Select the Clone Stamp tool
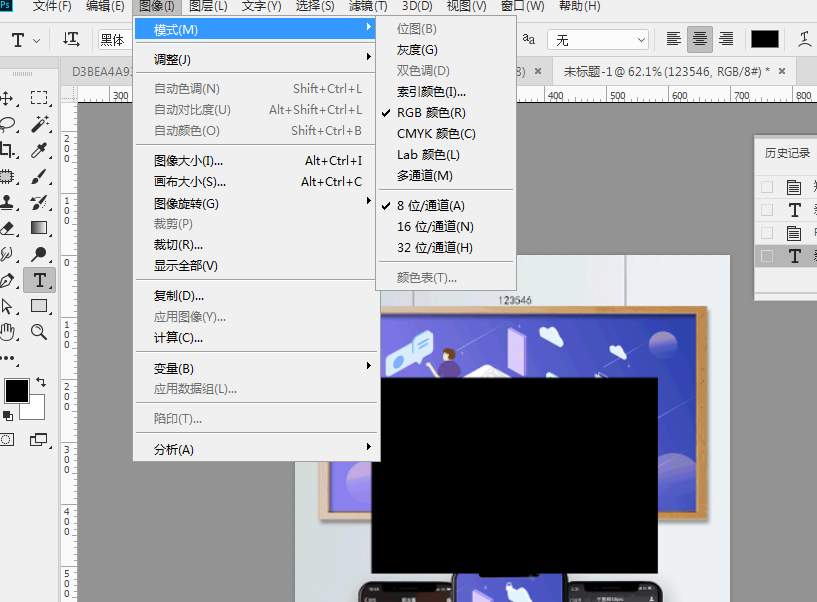The image size is (817, 602). 9,202
